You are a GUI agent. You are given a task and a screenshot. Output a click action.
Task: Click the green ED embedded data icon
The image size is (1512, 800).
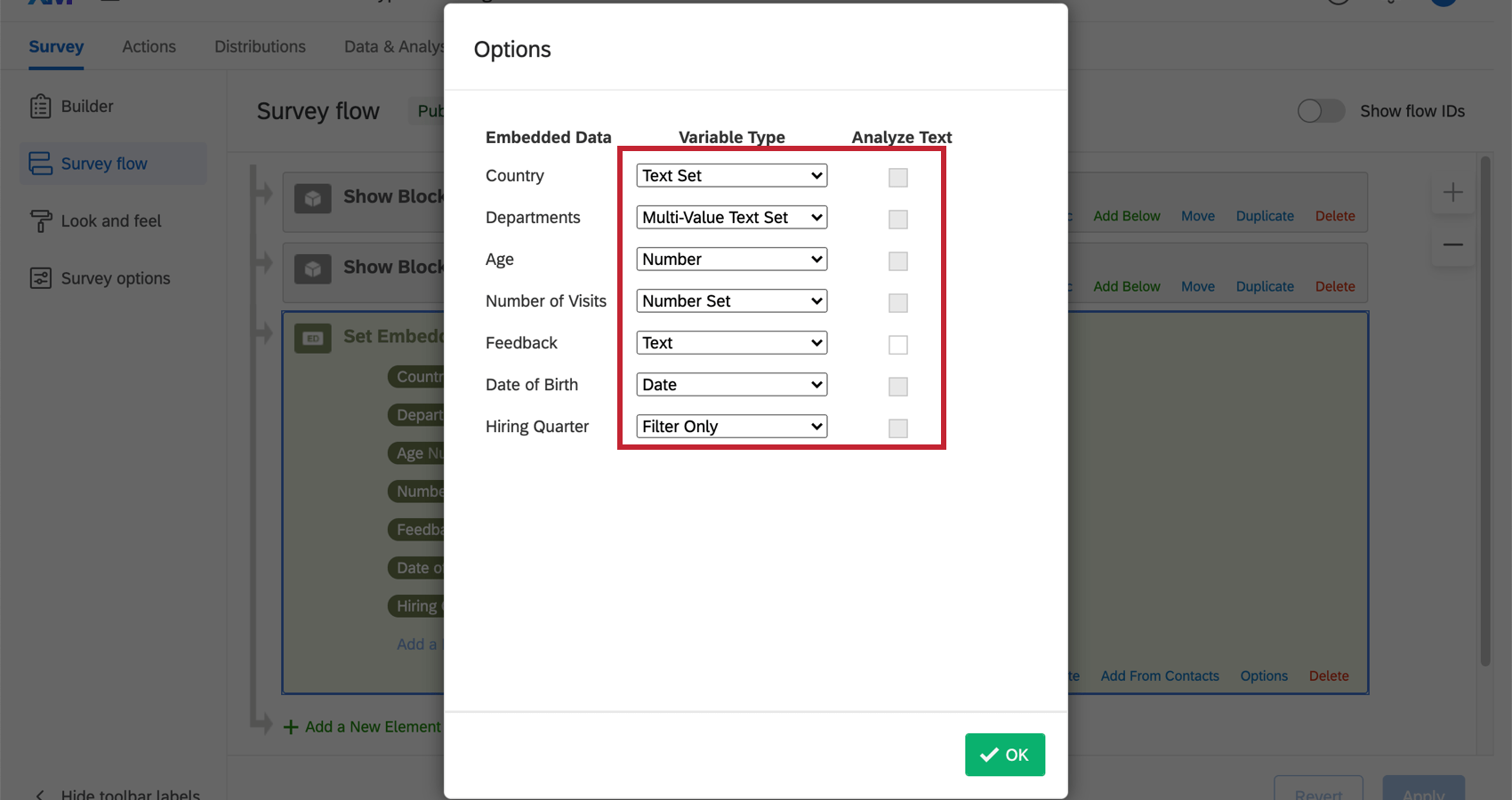point(313,339)
